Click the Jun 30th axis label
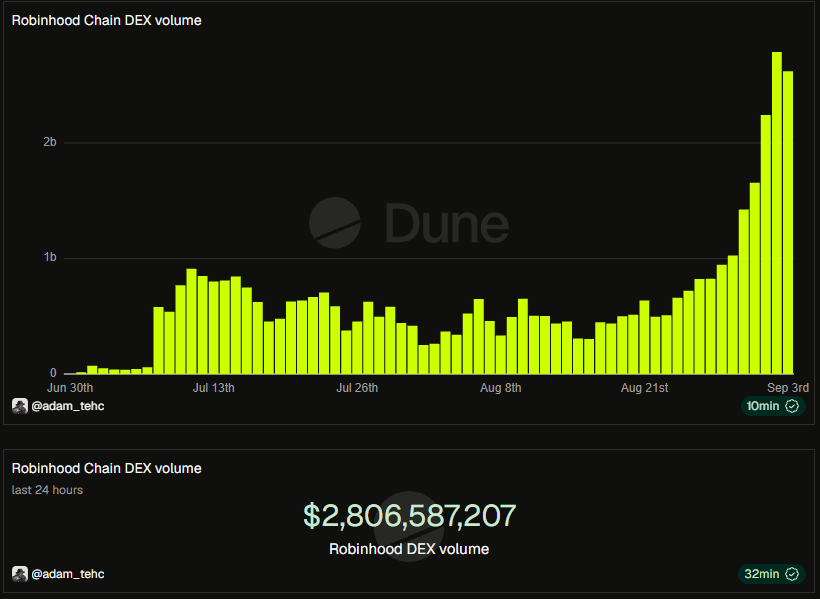Screen dimensions: 820x599 (x=70, y=388)
